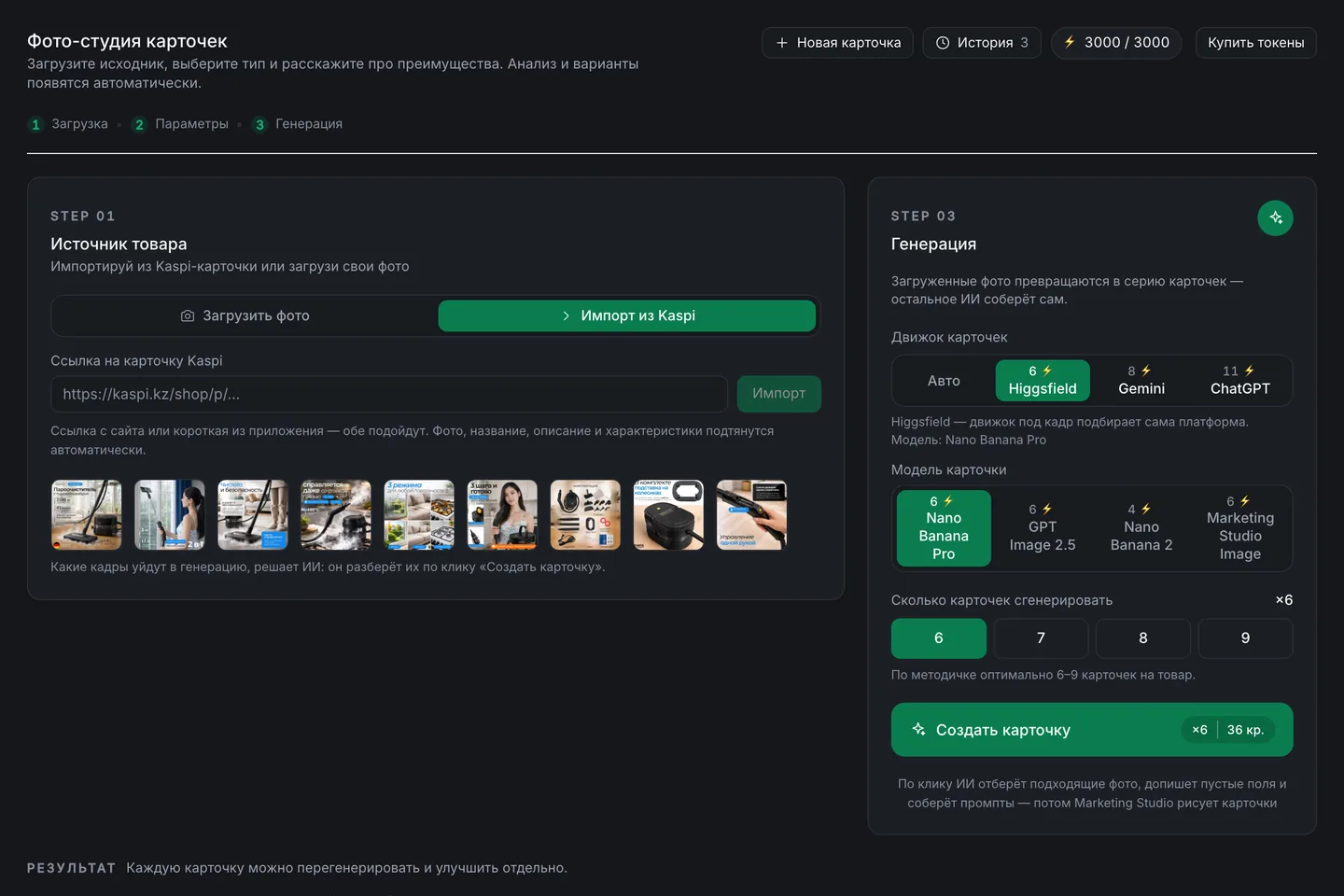Switch the model to Nano Banana 2

[1141, 528]
